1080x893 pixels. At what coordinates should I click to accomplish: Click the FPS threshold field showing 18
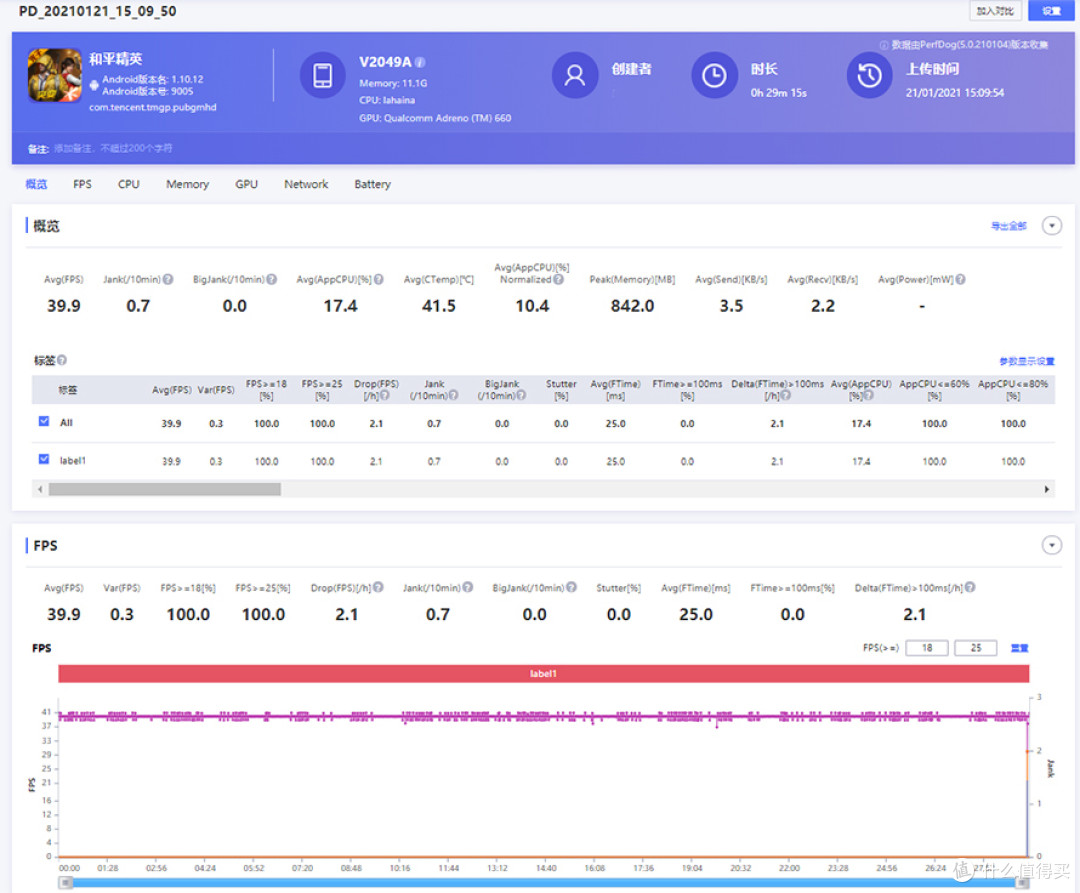pyautogui.click(x=927, y=648)
